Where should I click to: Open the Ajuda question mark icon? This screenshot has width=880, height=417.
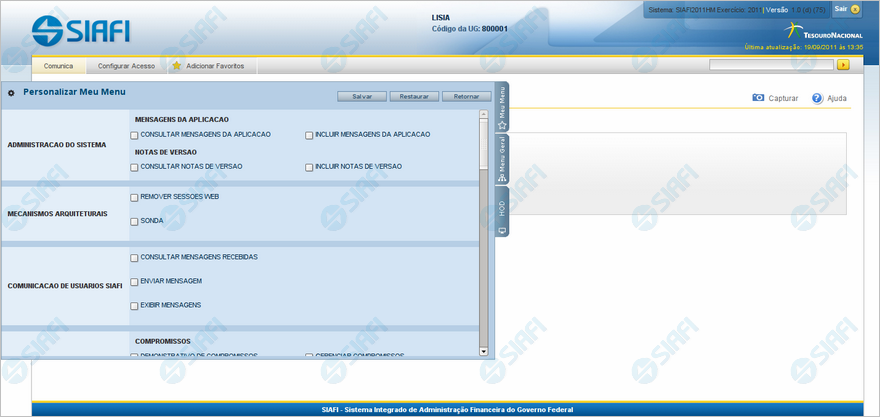(817, 98)
